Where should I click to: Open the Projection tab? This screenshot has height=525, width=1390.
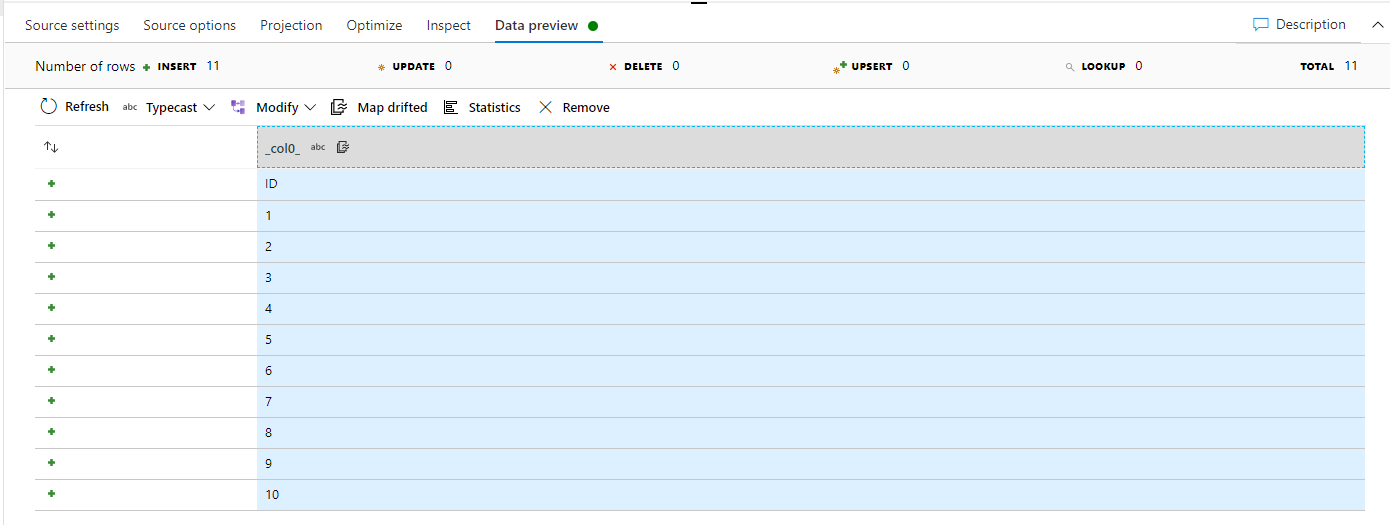(291, 25)
